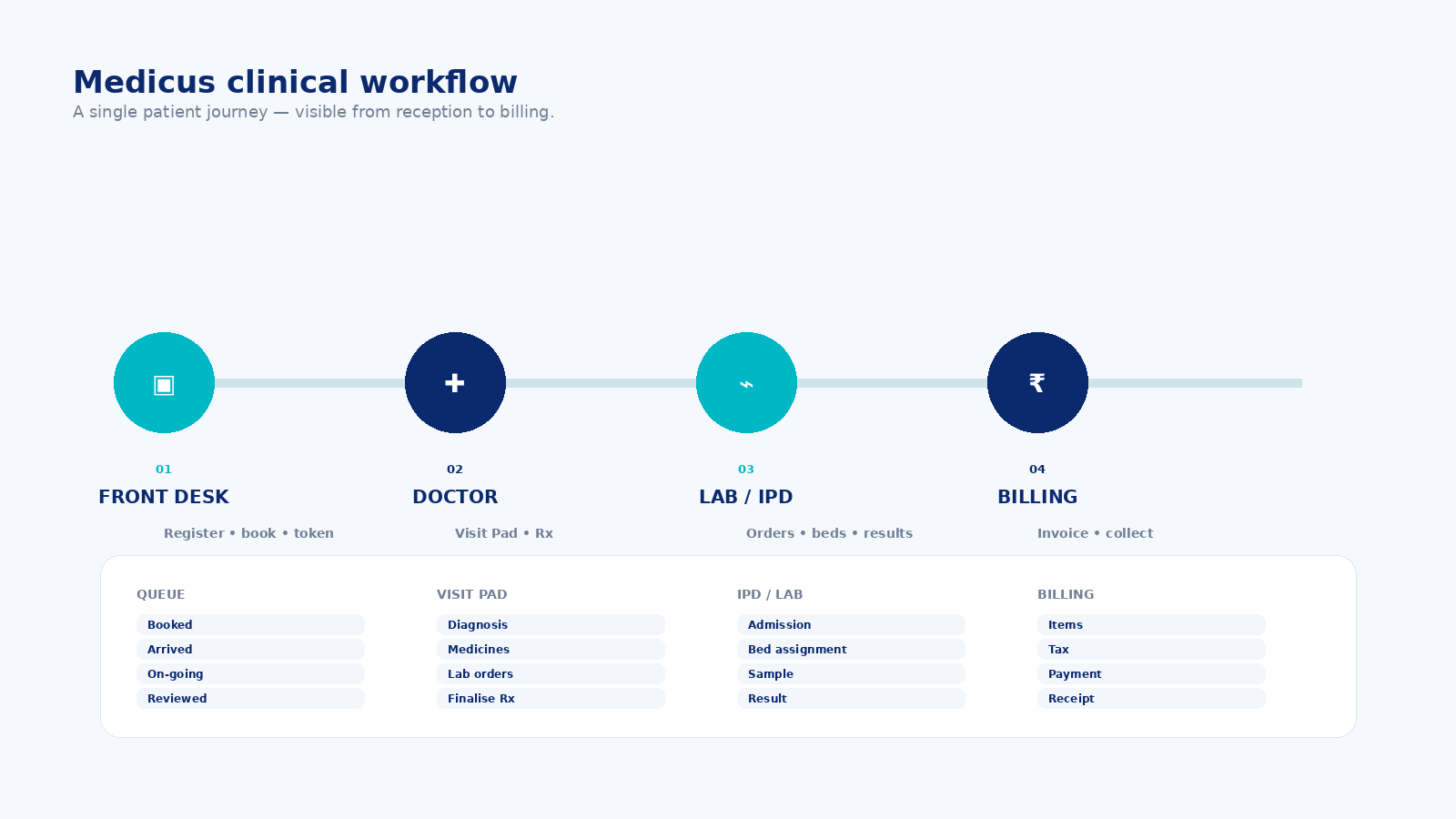Click the Lab / IPD circle icon
The height and width of the screenshot is (819, 1456).
tap(746, 383)
